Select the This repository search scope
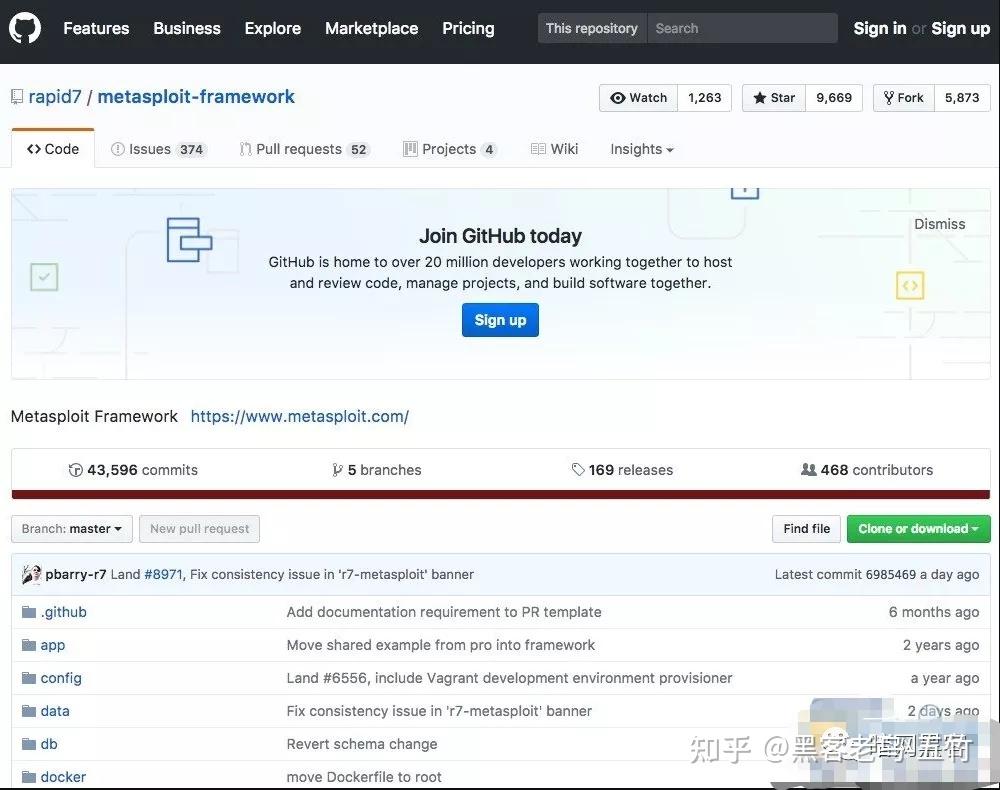This screenshot has height=790, width=1000. (592, 28)
